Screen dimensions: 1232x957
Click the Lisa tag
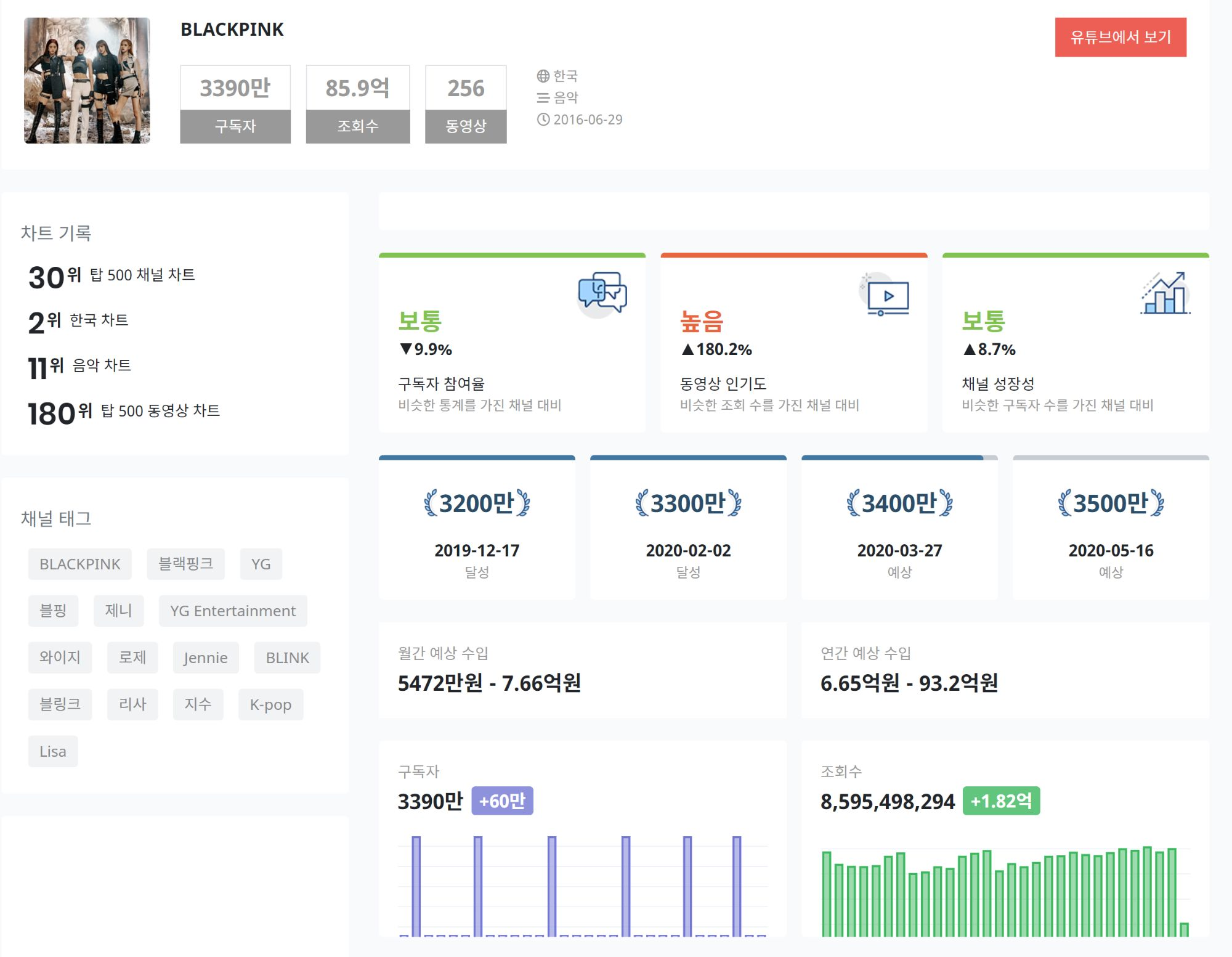point(53,751)
